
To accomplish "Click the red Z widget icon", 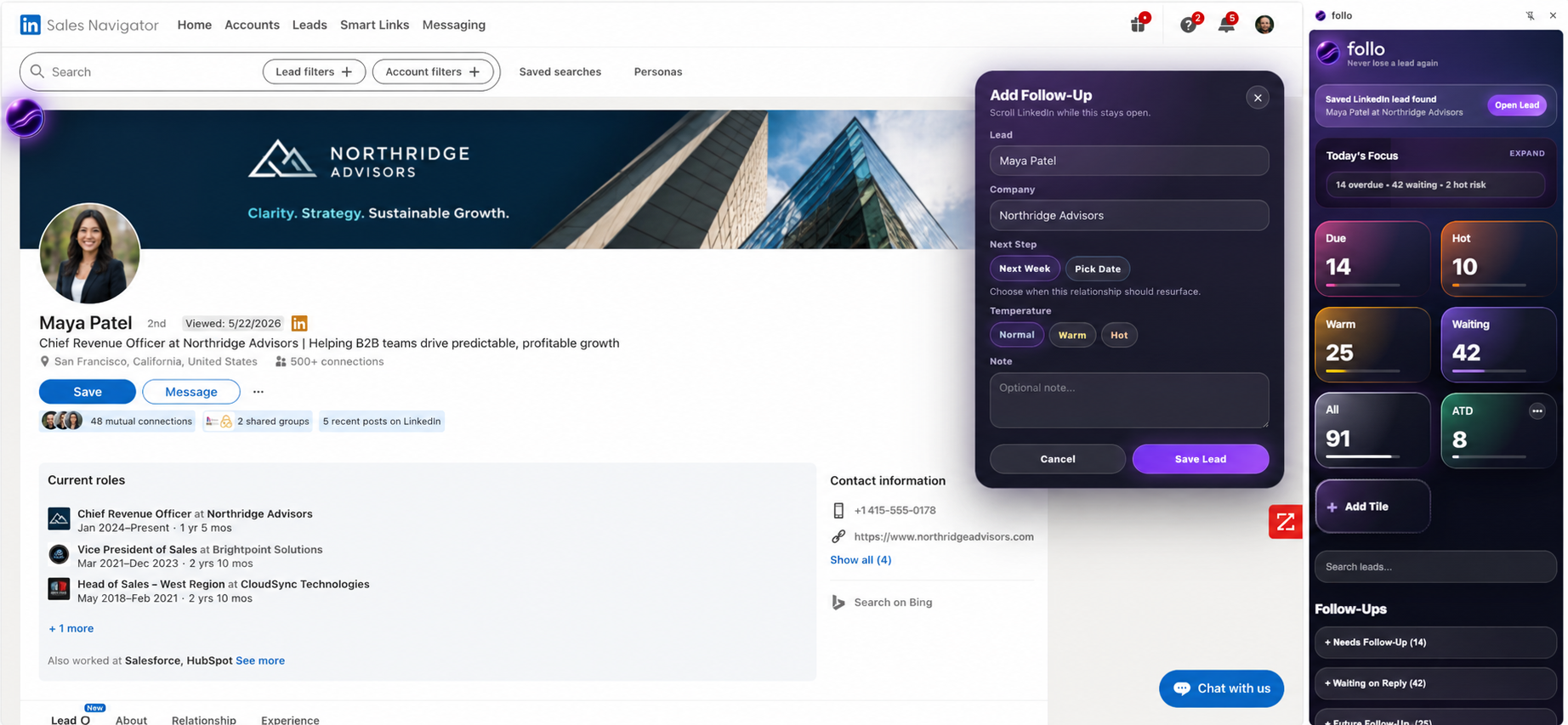I will (x=1286, y=521).
